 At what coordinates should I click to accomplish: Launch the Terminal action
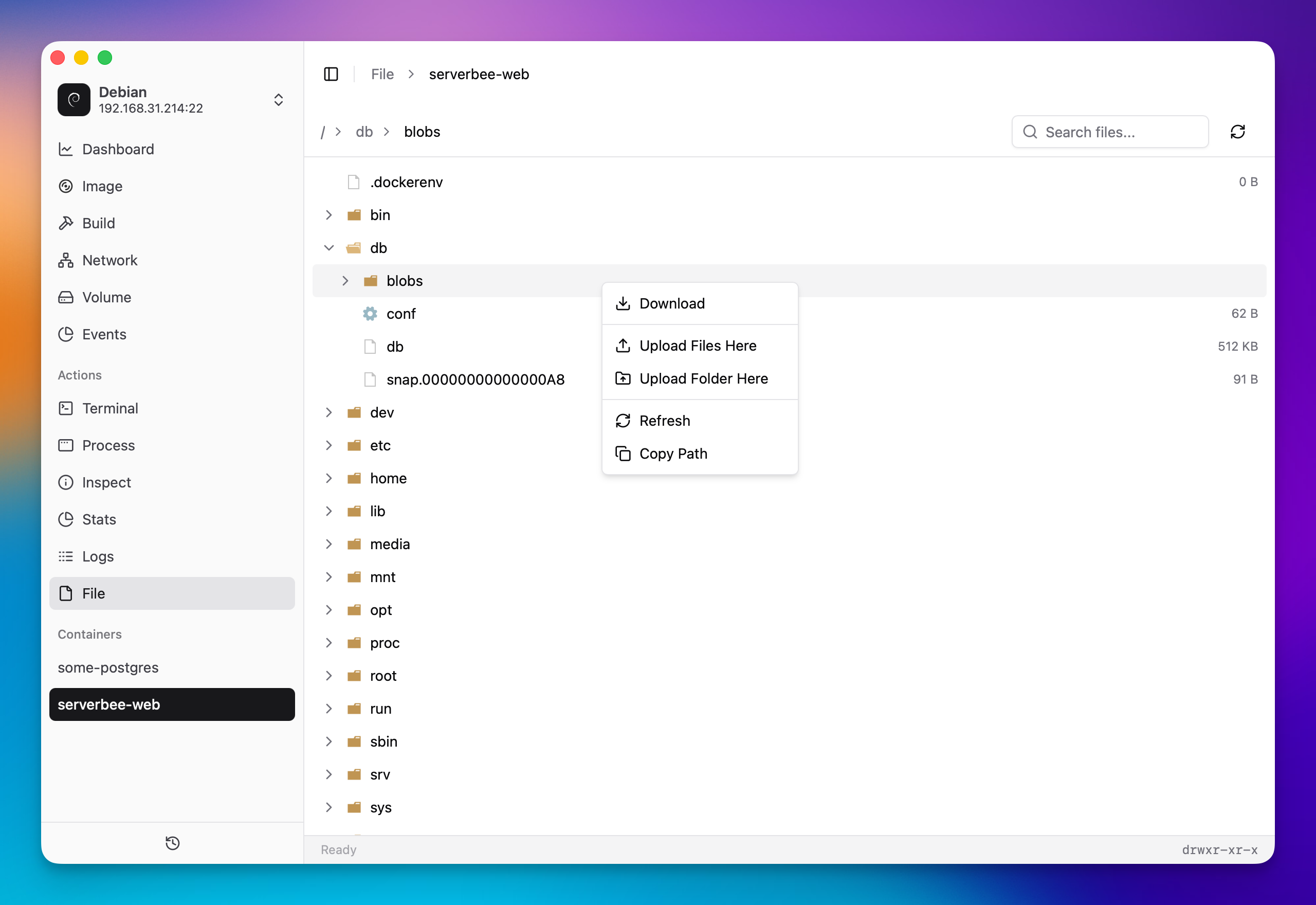[x=111, y=408]
